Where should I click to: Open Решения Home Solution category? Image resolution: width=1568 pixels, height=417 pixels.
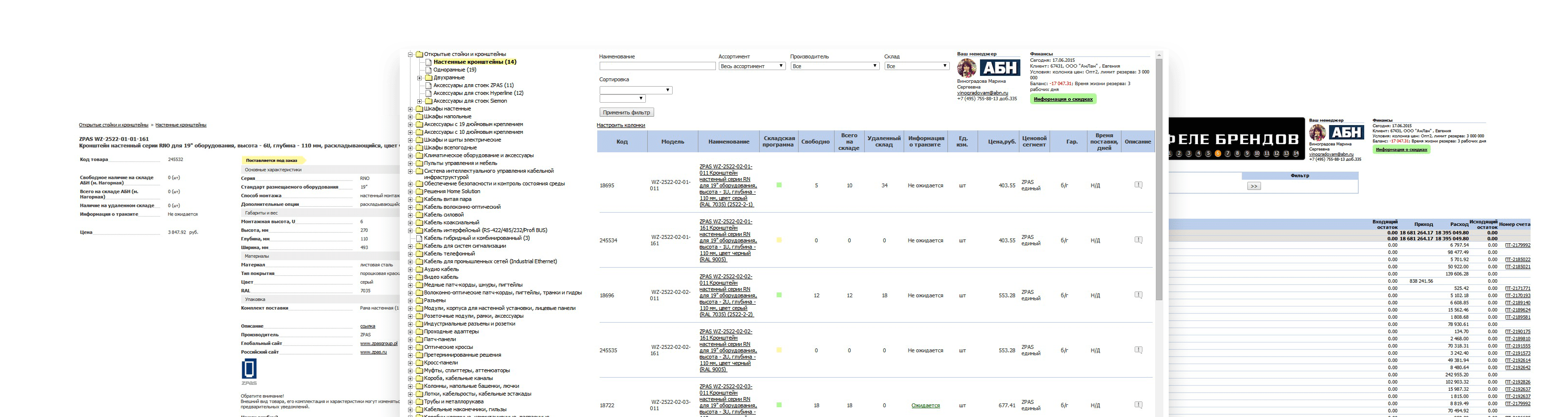click(x=452, y=191)
